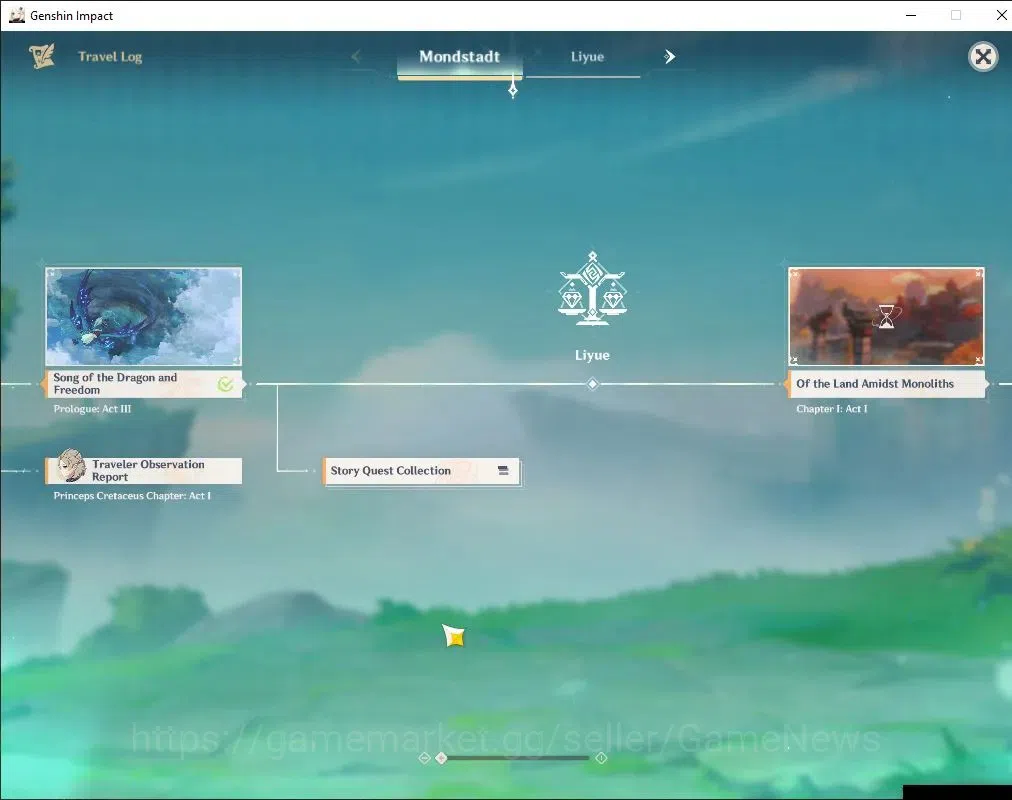The height and width of the screenshot is (800, 1012).
Task: Click the Travel Log title text
Action: pos(110,57)
